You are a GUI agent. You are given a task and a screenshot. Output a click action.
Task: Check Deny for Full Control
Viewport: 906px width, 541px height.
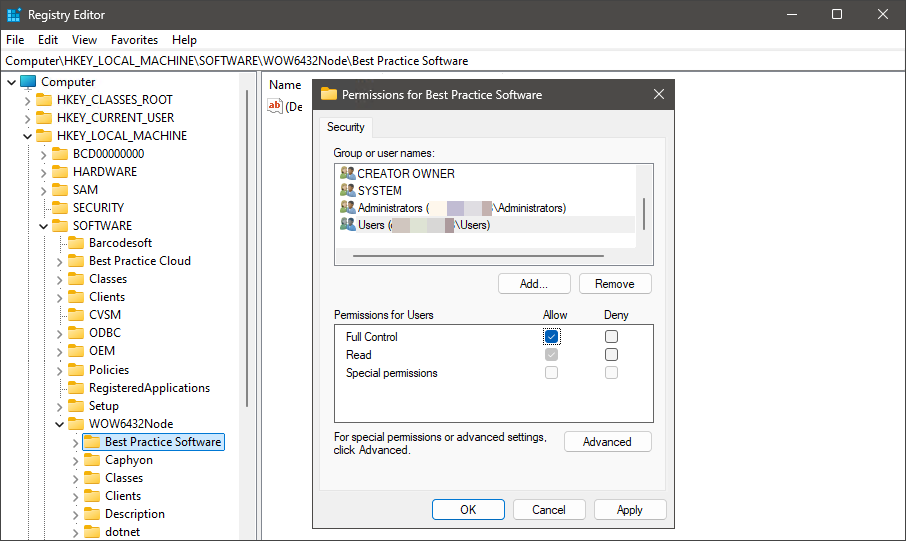pos(611,336)
